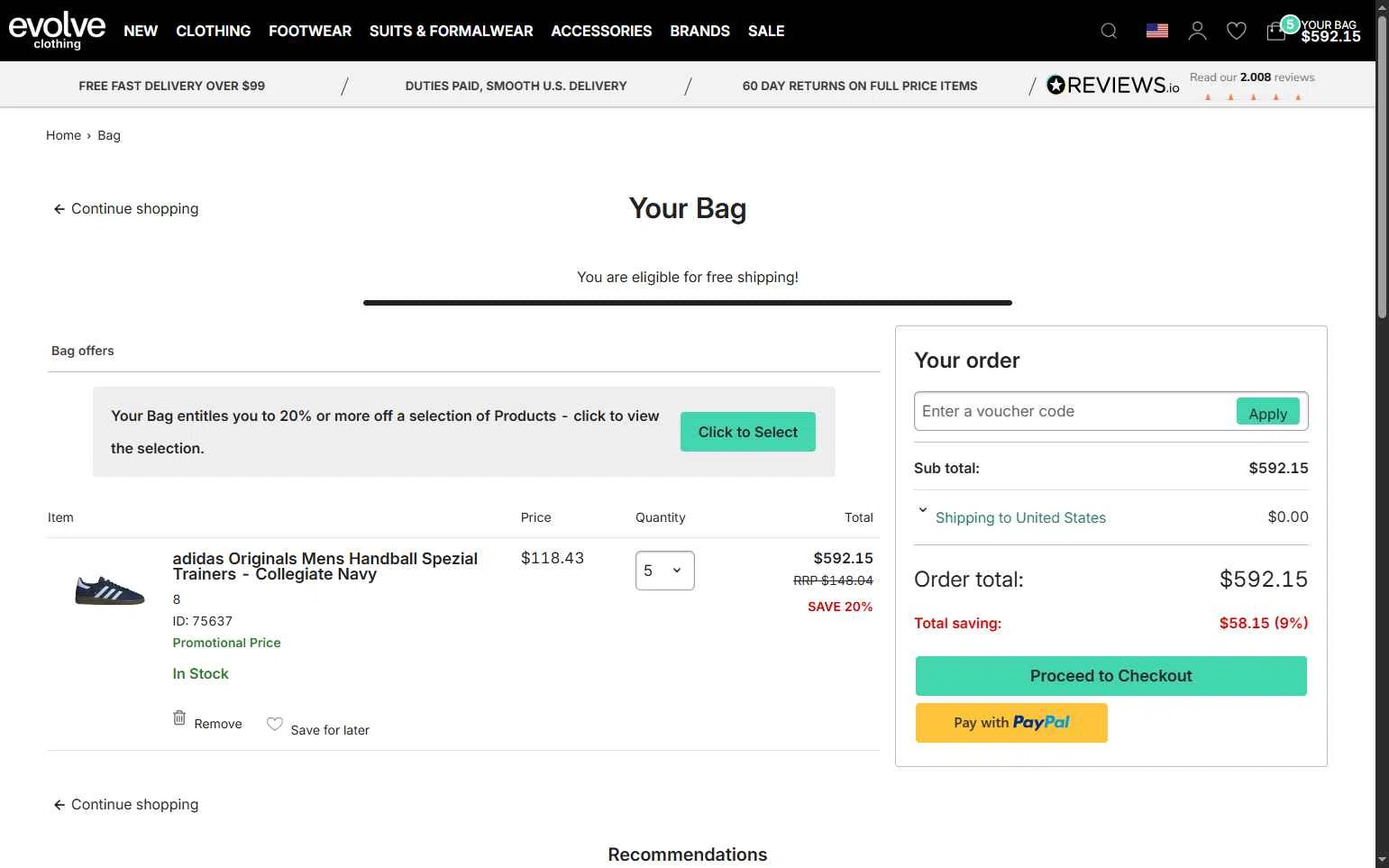Click the REVIEWS.io logo
The height and width of the screenshot is (868, 1389).
click(x=1113, y=85)
